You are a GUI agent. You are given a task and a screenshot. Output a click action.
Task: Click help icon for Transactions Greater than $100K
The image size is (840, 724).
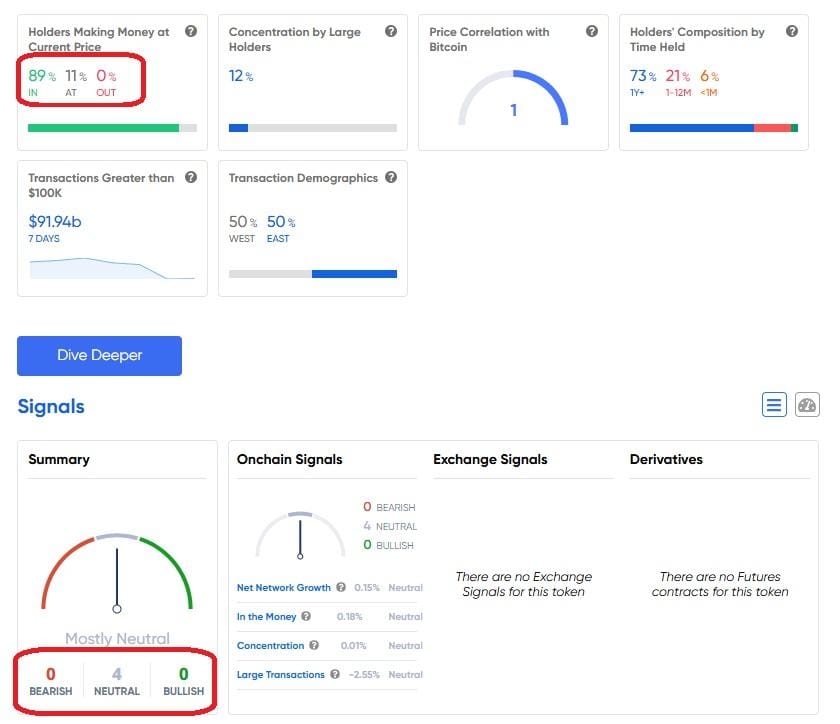tap(190, 178)
